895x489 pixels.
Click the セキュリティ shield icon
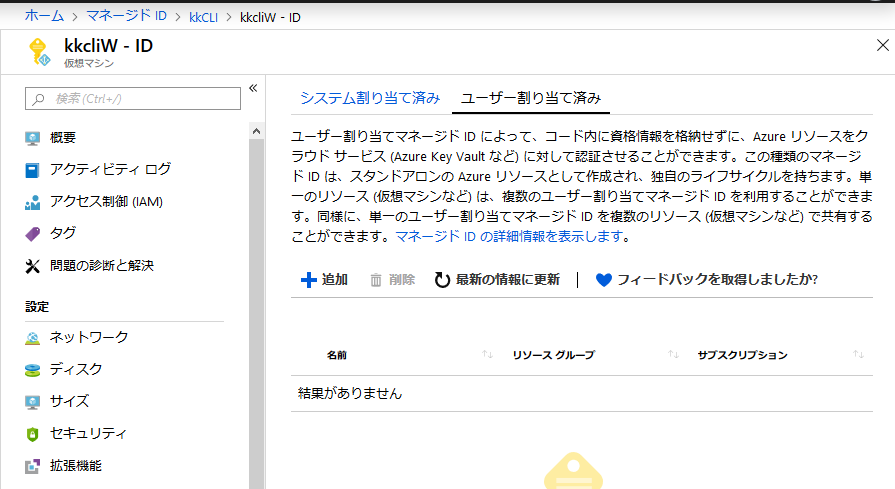33,434
